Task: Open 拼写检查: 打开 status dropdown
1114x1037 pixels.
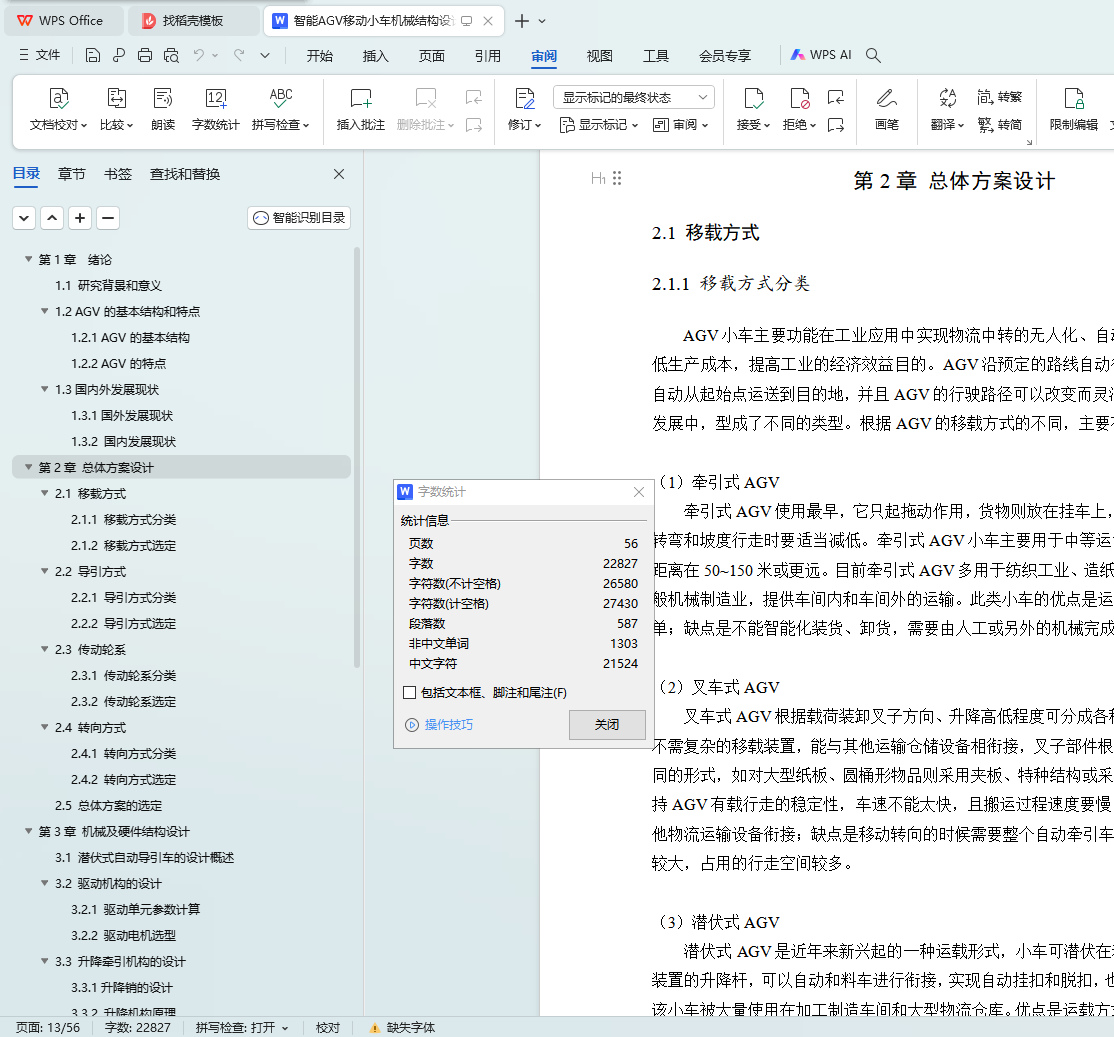Action: click(242, 1028)
